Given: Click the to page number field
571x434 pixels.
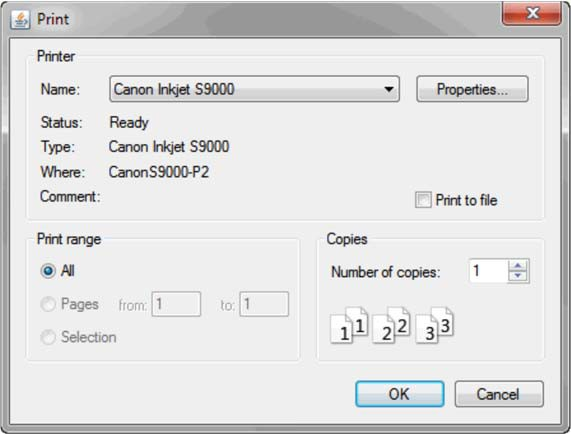Looking at the screenshot, I should click(x=264, y=304).
